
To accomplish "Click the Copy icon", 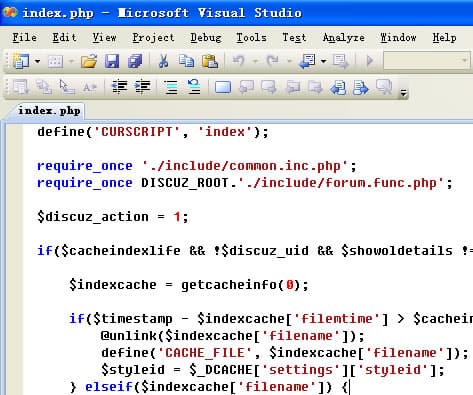I will [186, 61].
